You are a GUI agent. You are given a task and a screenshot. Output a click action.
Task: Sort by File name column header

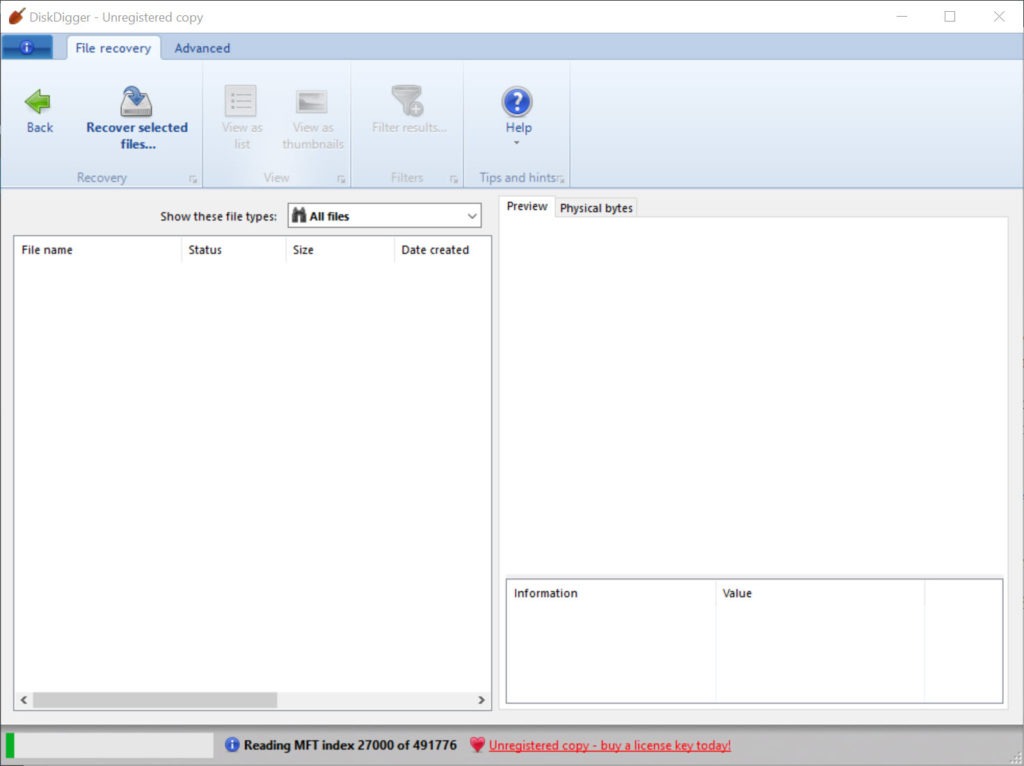click(x=97, y=249)
